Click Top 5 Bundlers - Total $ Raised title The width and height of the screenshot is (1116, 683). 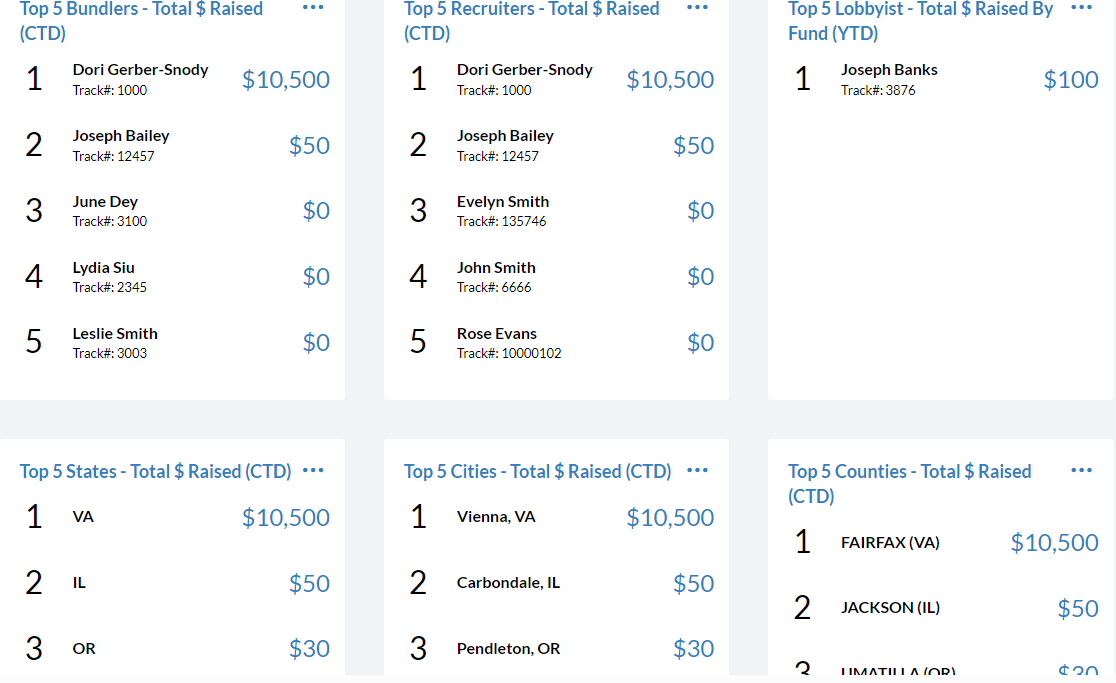[x=141, y=21]
